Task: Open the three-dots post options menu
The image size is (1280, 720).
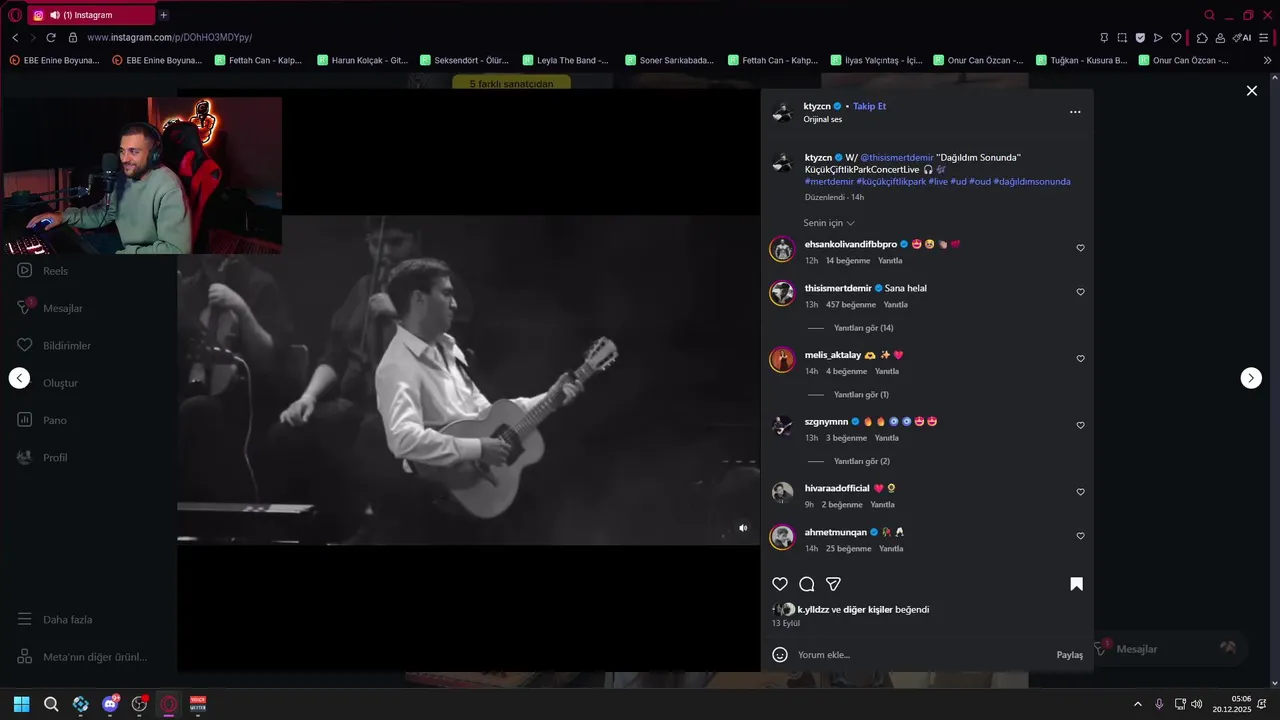Action: coord(1075,112)
